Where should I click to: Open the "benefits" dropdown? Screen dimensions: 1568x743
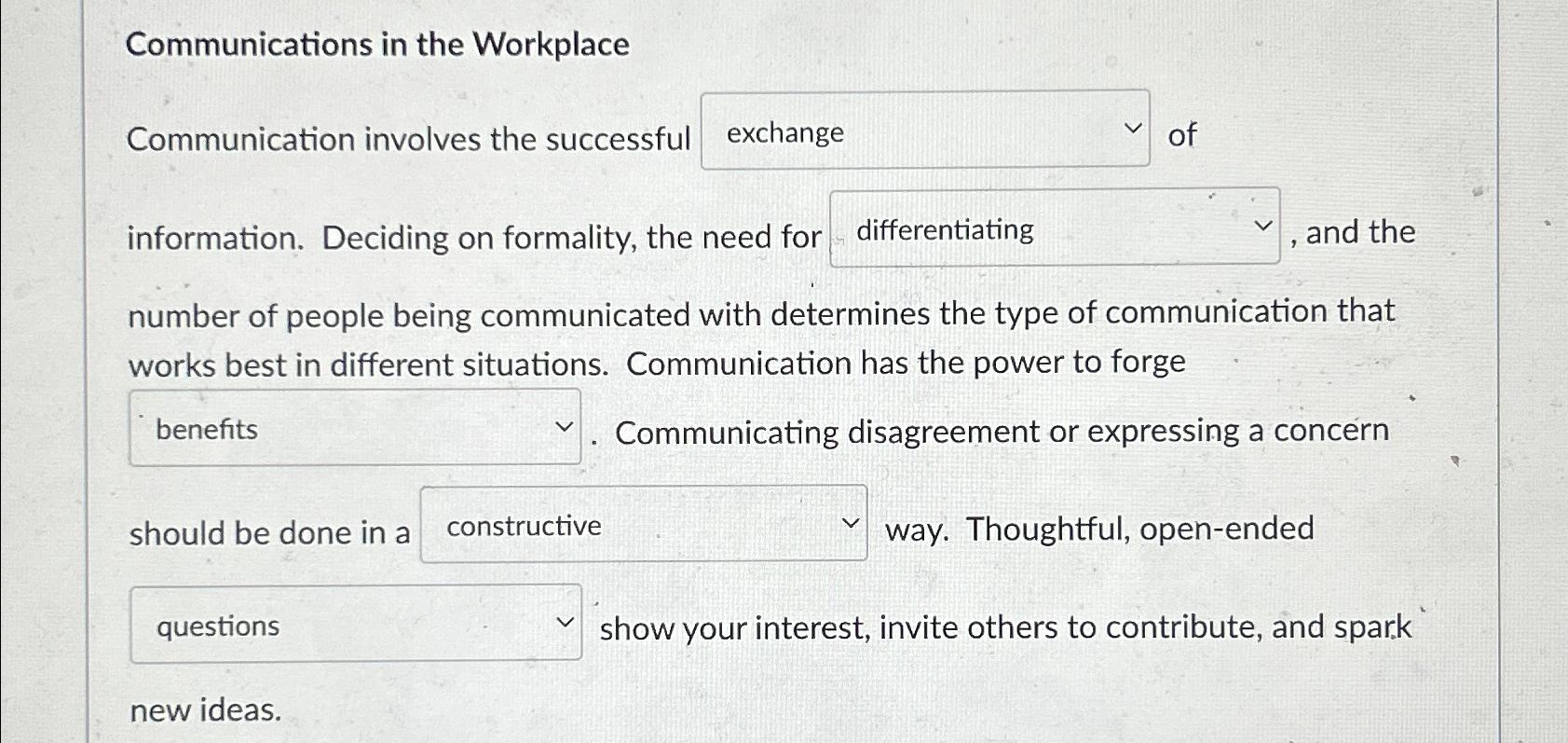pos(354,429)
